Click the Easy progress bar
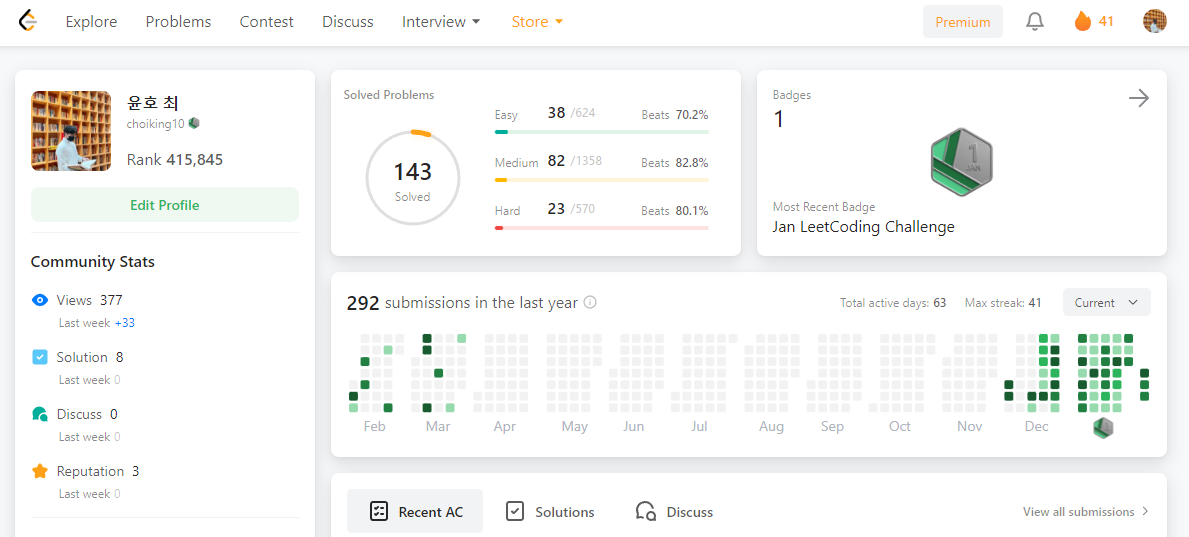Viewport: 1189px width, 537px height. coord(601,132)
